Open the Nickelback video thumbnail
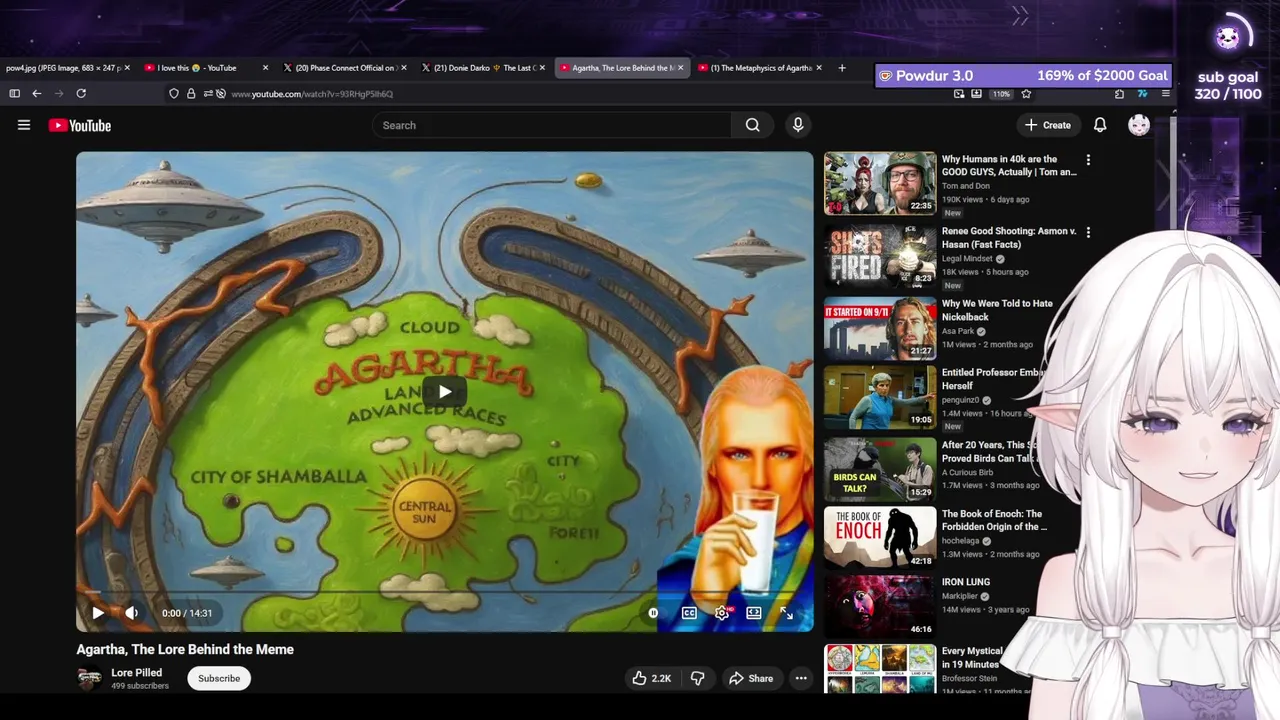 pyautogui.click(x=880, y=327)
